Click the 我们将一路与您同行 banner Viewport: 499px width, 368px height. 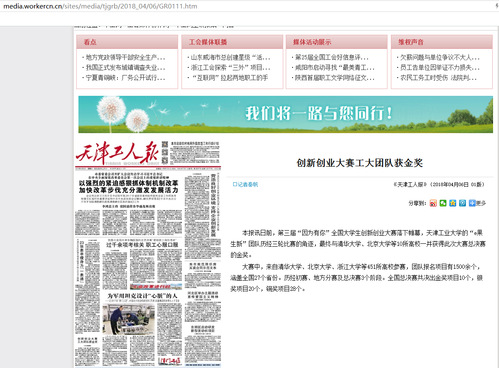(x=285, y=114)
